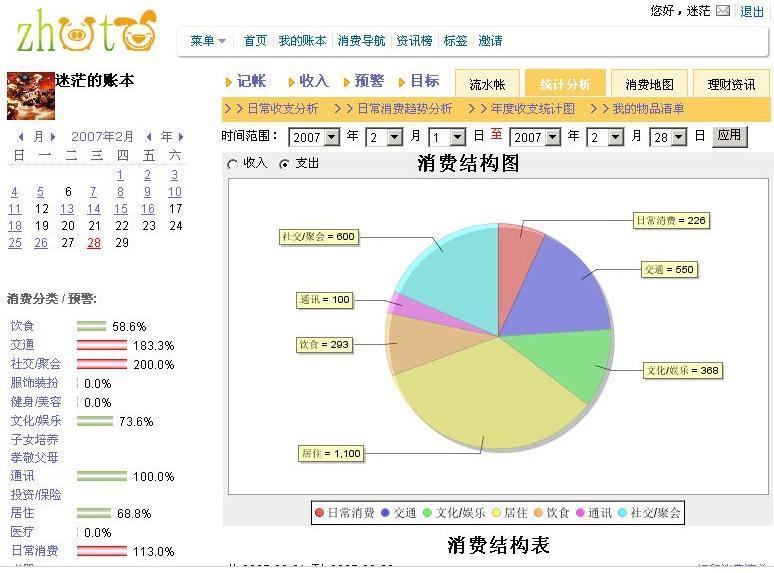Click previous year arrow in calendar

click(x=149, y=137)
